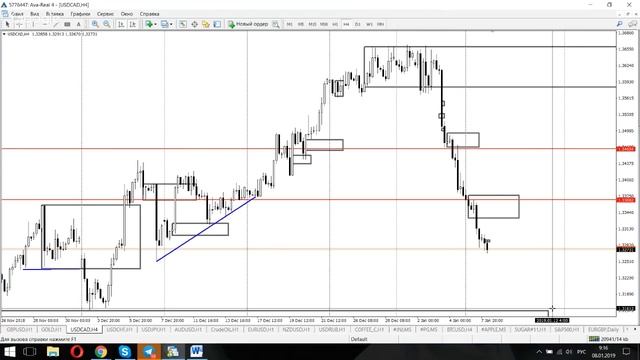Open the Графики menu

coord(80,14)
